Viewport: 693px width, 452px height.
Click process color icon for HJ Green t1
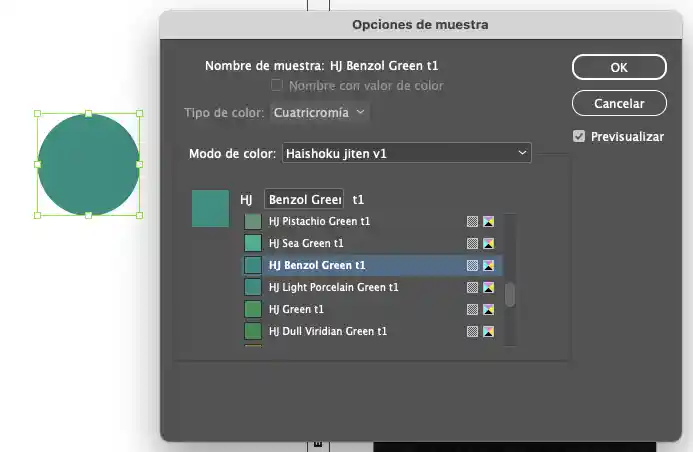click(472, 309)
